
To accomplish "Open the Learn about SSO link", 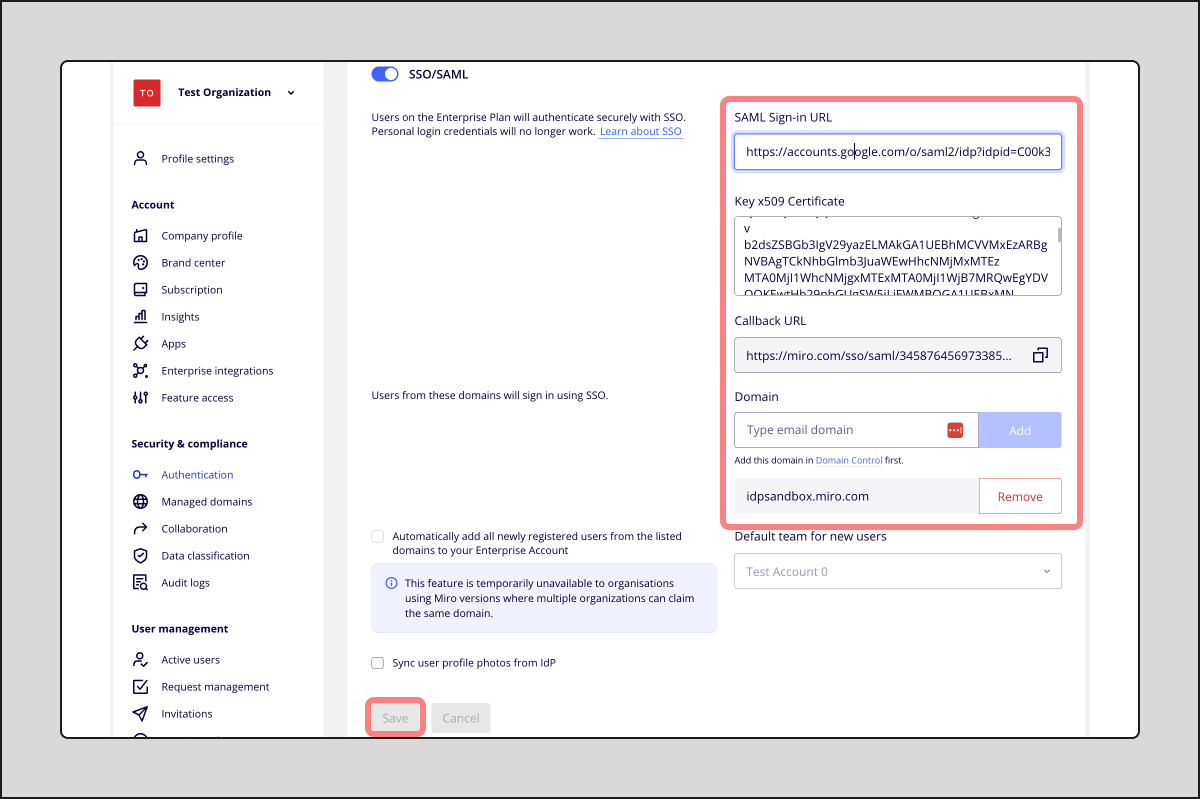I will (640, 130).
